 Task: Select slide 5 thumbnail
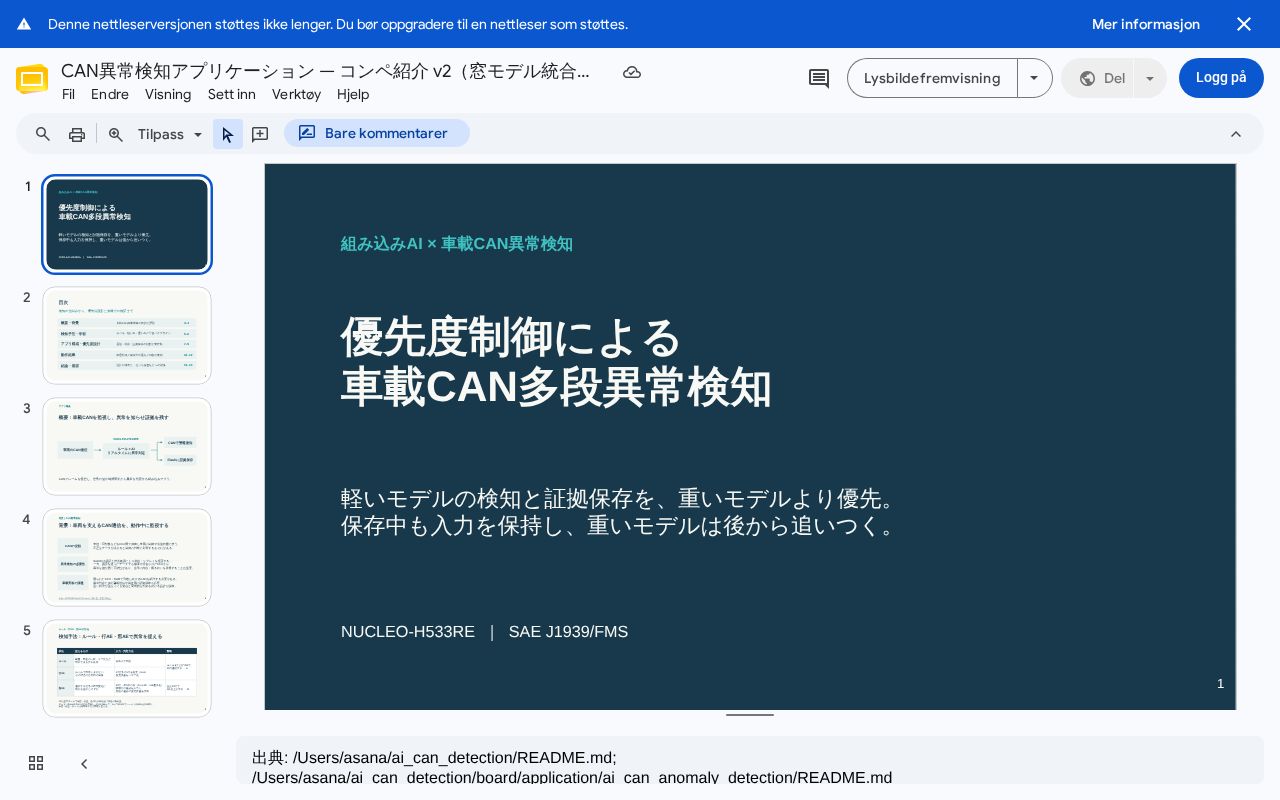point(127,668)
